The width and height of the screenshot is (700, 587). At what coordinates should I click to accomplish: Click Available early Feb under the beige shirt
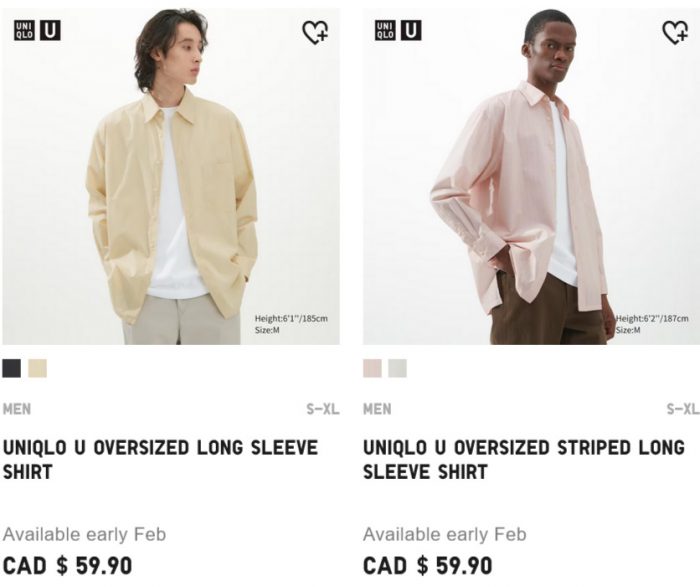pyautogui.click(x=84, y=534)
